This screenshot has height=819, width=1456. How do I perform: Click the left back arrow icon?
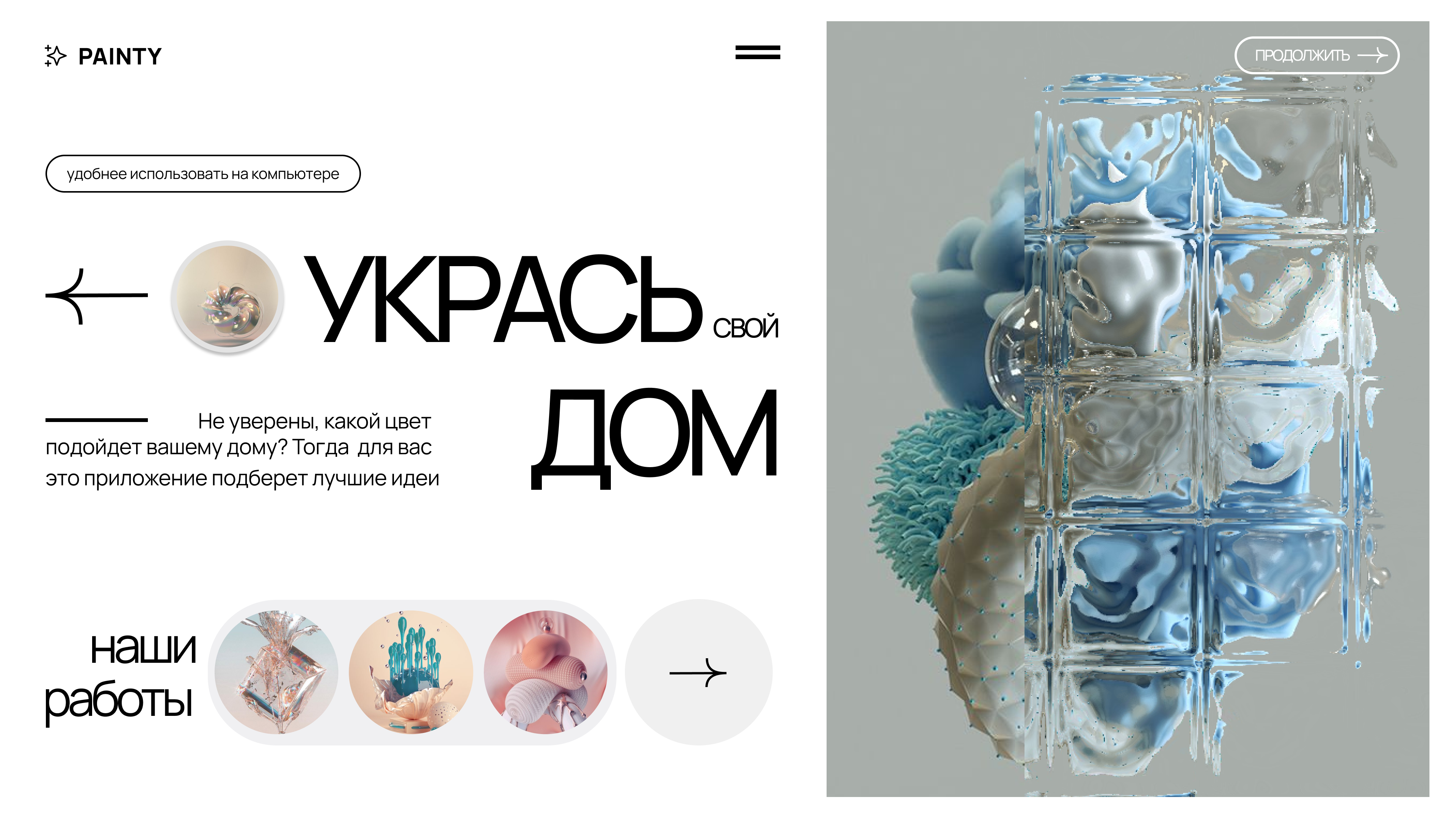[97, 296]
